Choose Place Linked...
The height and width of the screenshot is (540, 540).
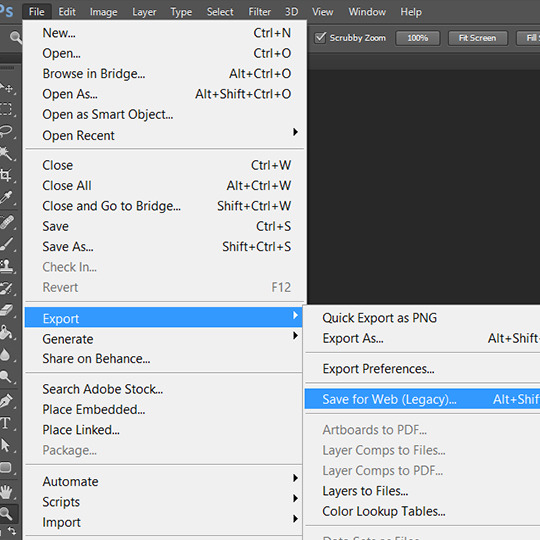point(164,429)
